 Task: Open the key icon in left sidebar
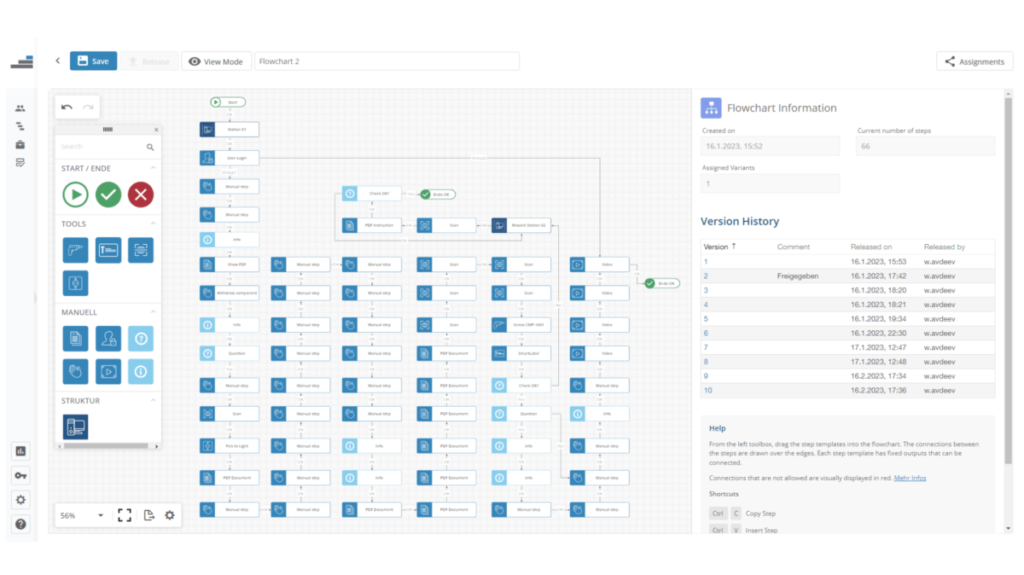(20, 475)
